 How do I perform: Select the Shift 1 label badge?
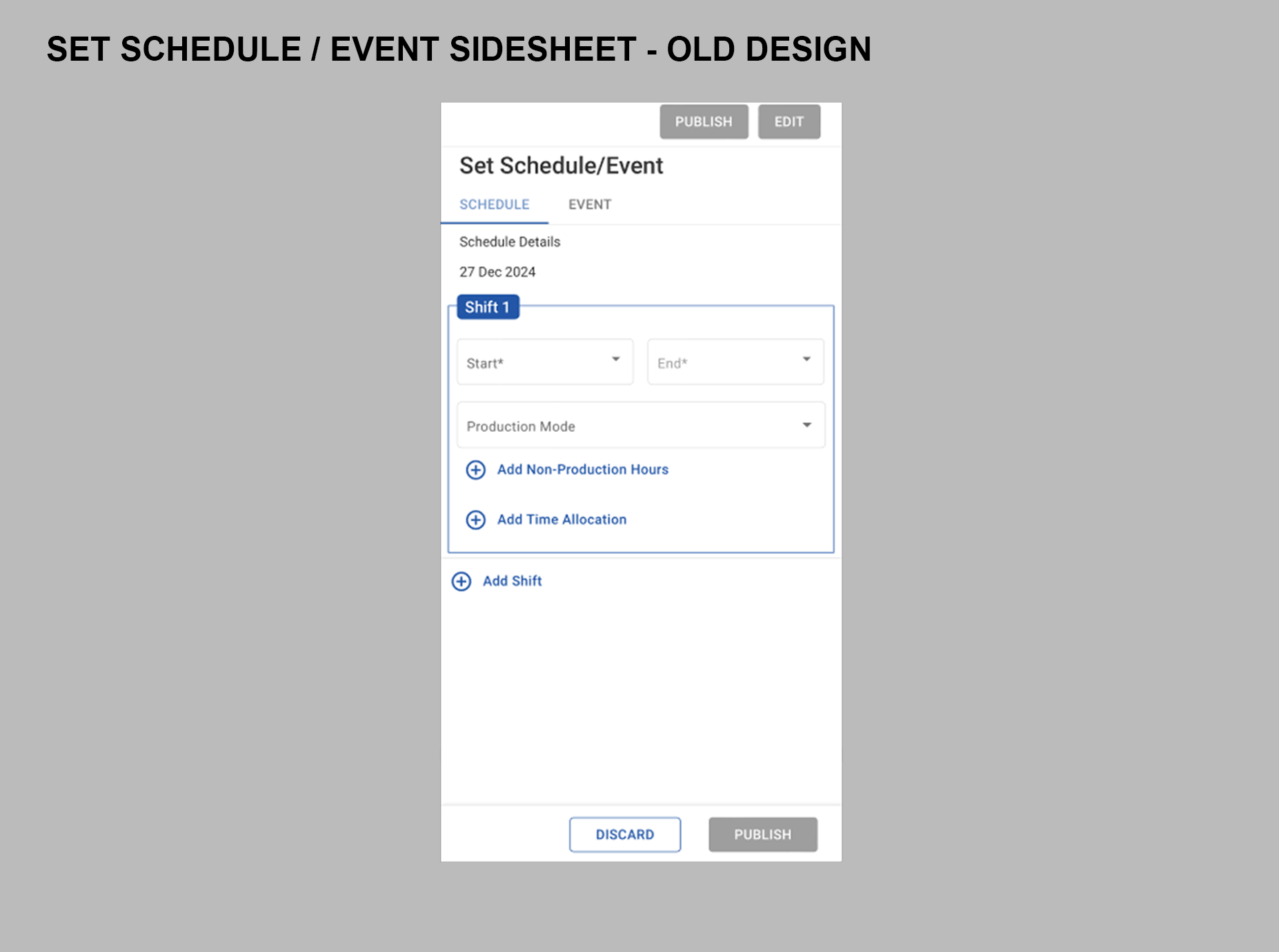click(x=487, y=308)
